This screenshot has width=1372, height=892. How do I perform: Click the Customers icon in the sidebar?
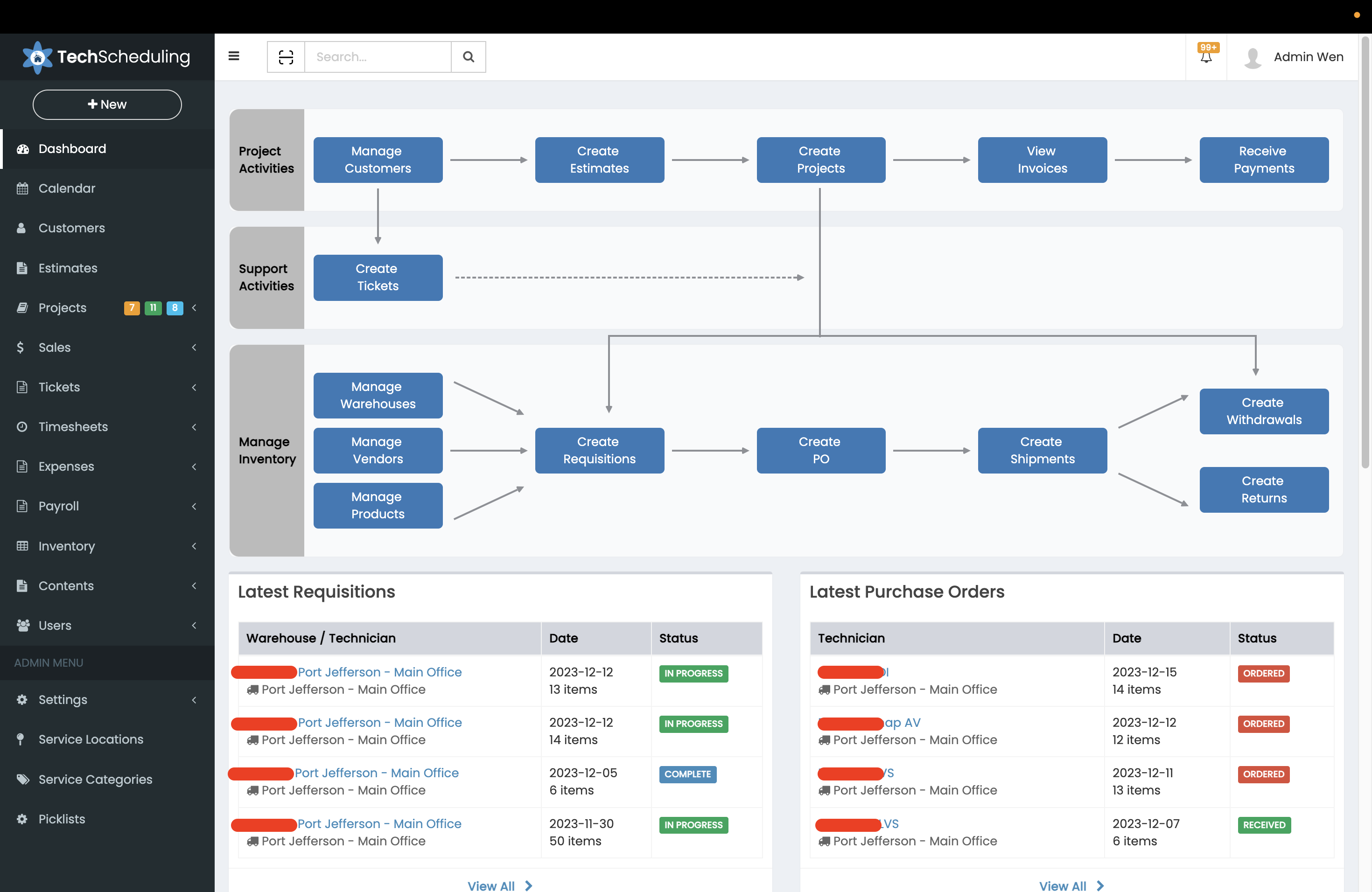(x=22, y=228)
